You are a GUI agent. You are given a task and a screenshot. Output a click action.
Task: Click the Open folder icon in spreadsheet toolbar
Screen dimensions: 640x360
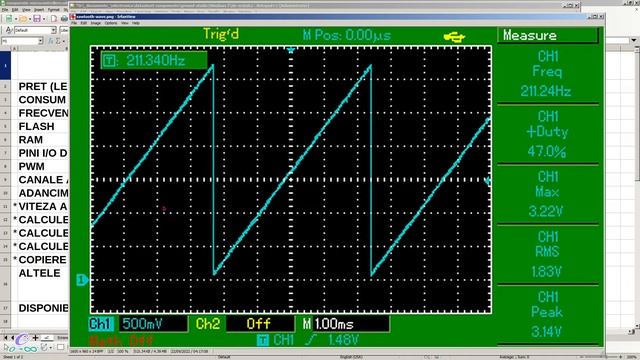[23, 19]
